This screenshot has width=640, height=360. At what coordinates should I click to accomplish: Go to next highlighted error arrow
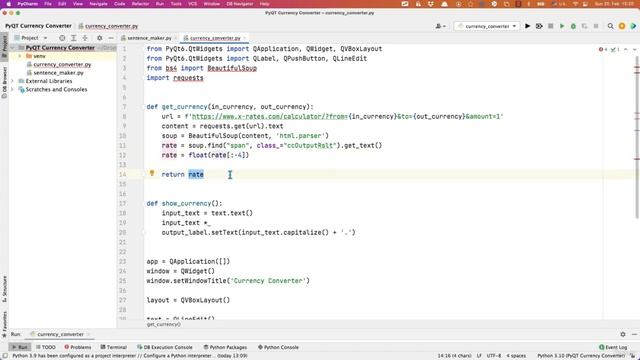coord(634,49)
